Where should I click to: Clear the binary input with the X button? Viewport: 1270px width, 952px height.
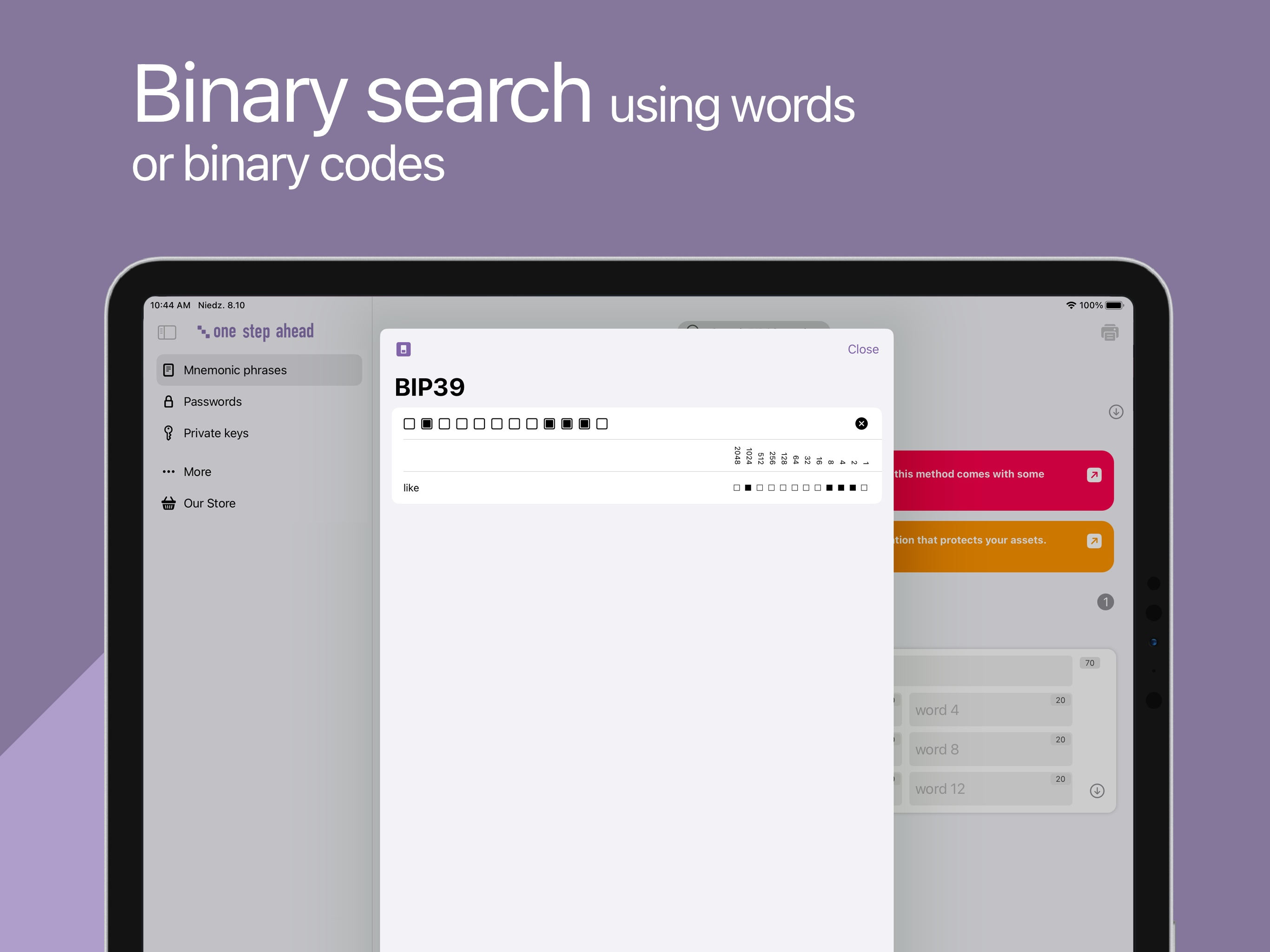[861, 424]
